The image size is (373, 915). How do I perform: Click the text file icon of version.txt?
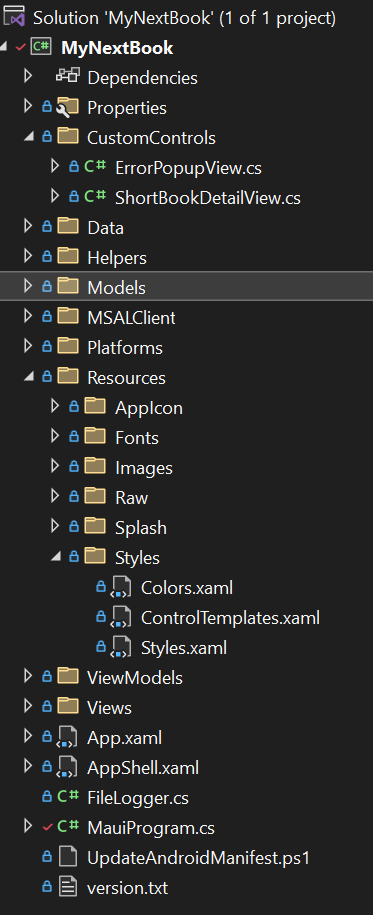point(68,888)
